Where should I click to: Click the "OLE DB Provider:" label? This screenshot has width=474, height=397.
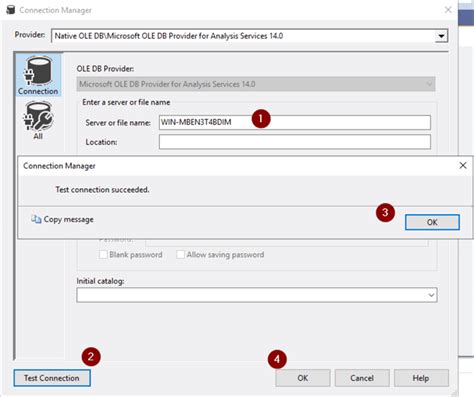tap(105, 69)
